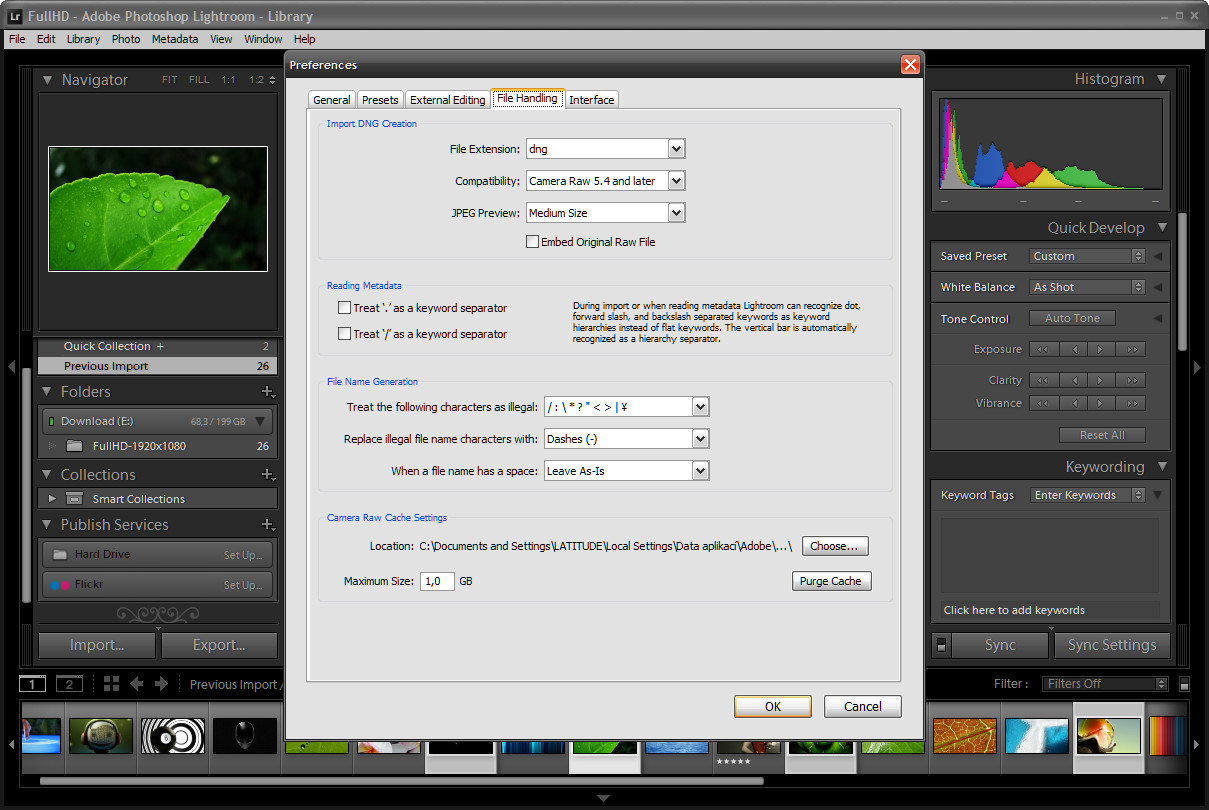The width and height of the screenshot is (1209, 810).
Task: Open the Interface tab
Action: pos(592,100)
